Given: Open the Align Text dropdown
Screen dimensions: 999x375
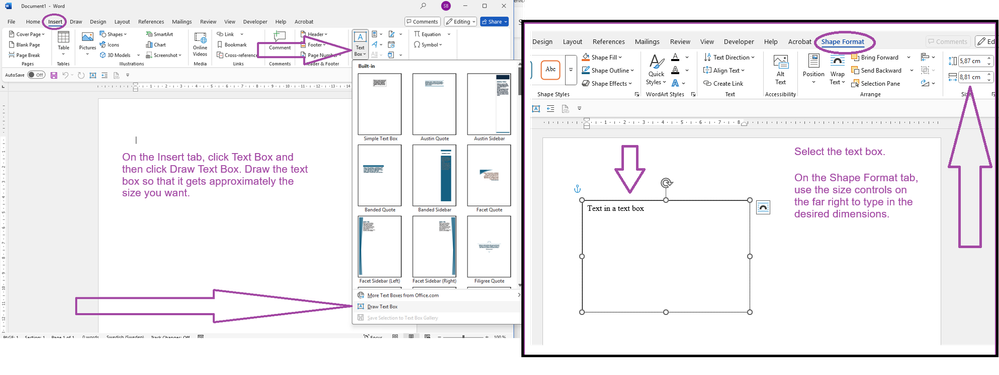Looking at the screenshot, I should (x=724, y=71).
